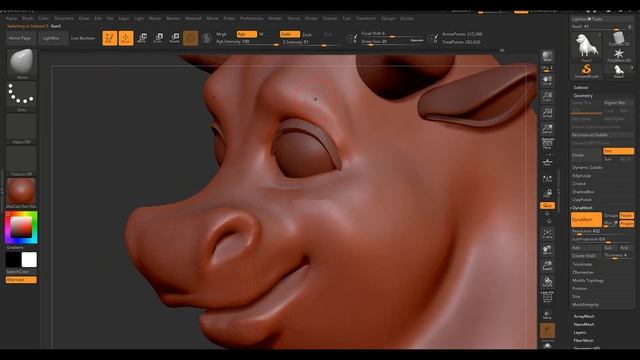This screenshot has width=640, height=360.
Task: Select the dog tool thumbnail
Action: 587,46
